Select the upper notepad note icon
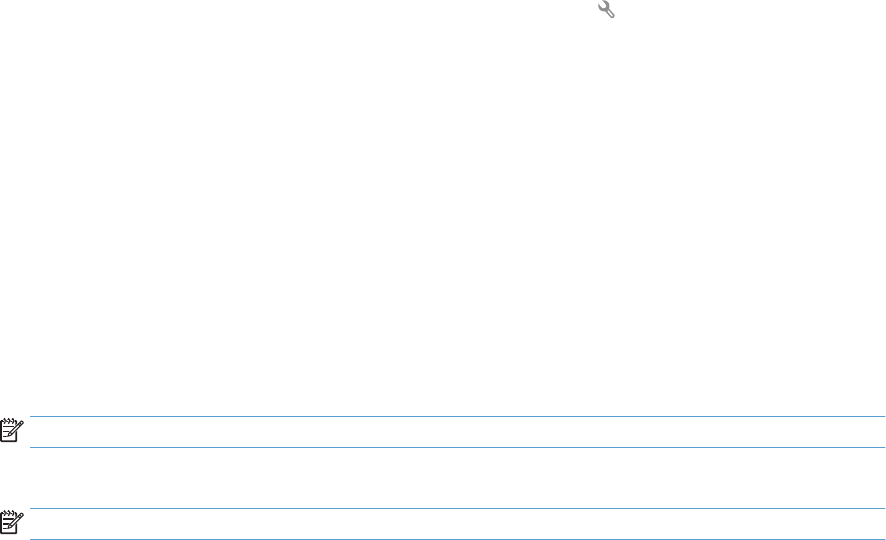This screenshot has width=886, height=540. click(12, 430)
